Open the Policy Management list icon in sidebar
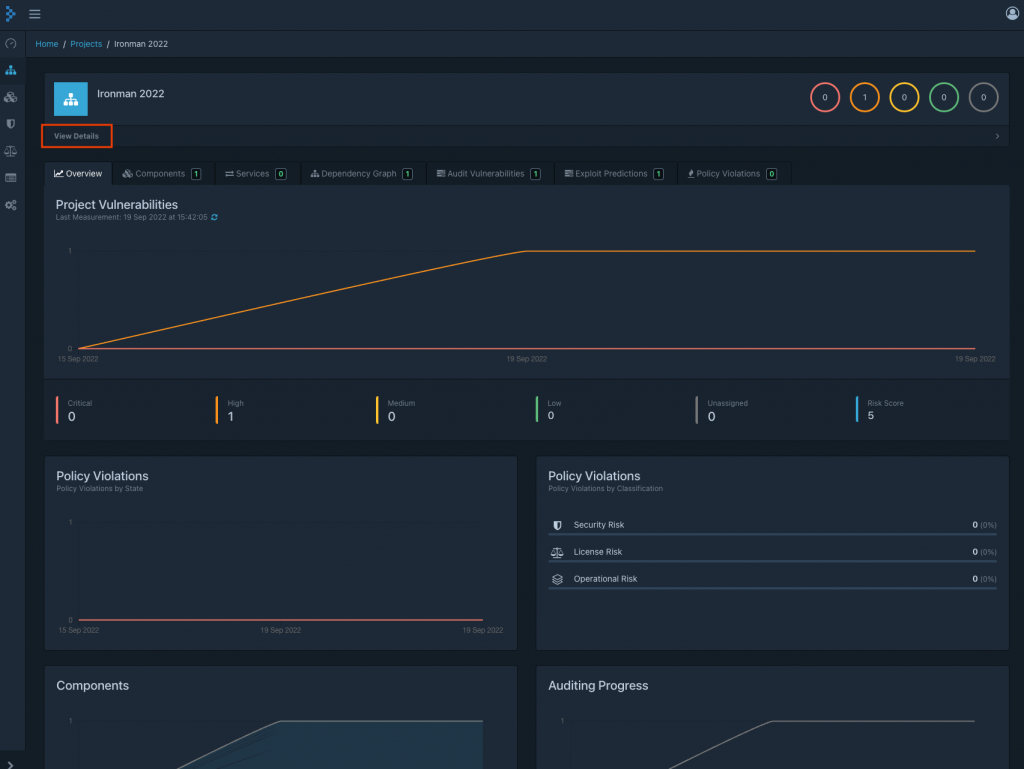The width and height of the screenshot is (1024, 769). 10,178
